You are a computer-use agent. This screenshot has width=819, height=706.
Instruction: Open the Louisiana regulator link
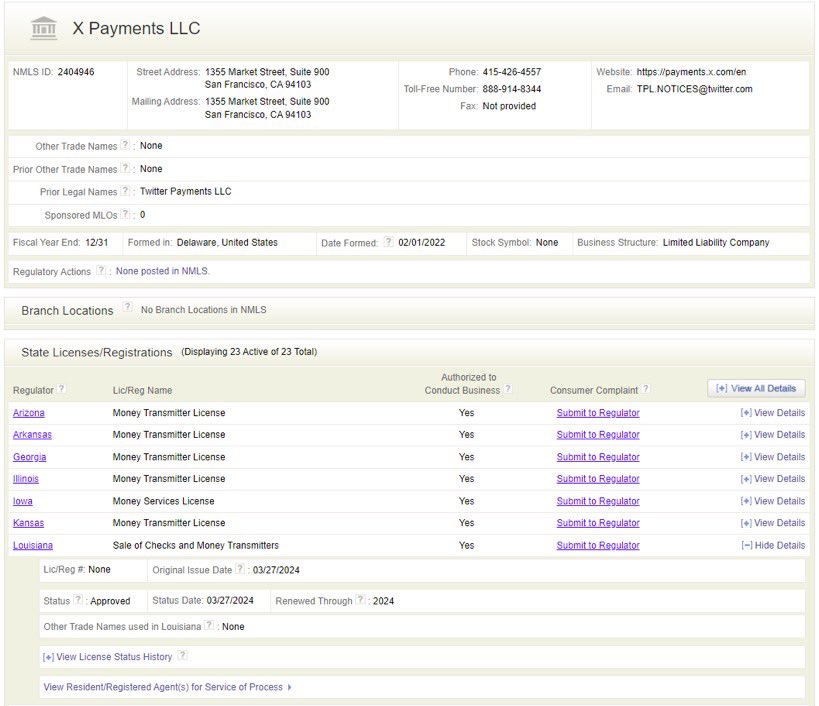33,546
